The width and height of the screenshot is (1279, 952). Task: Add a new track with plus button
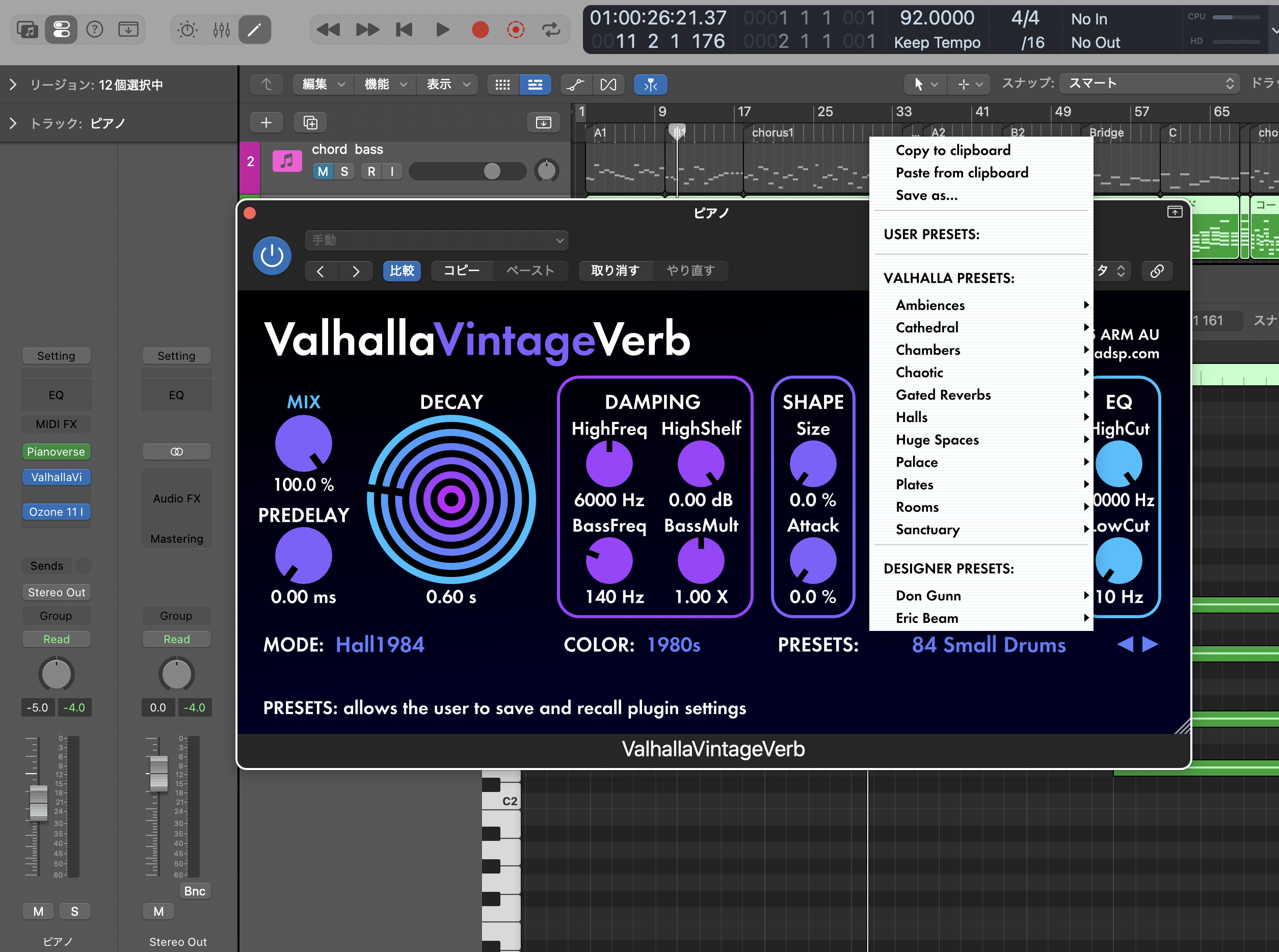[266, 122]
